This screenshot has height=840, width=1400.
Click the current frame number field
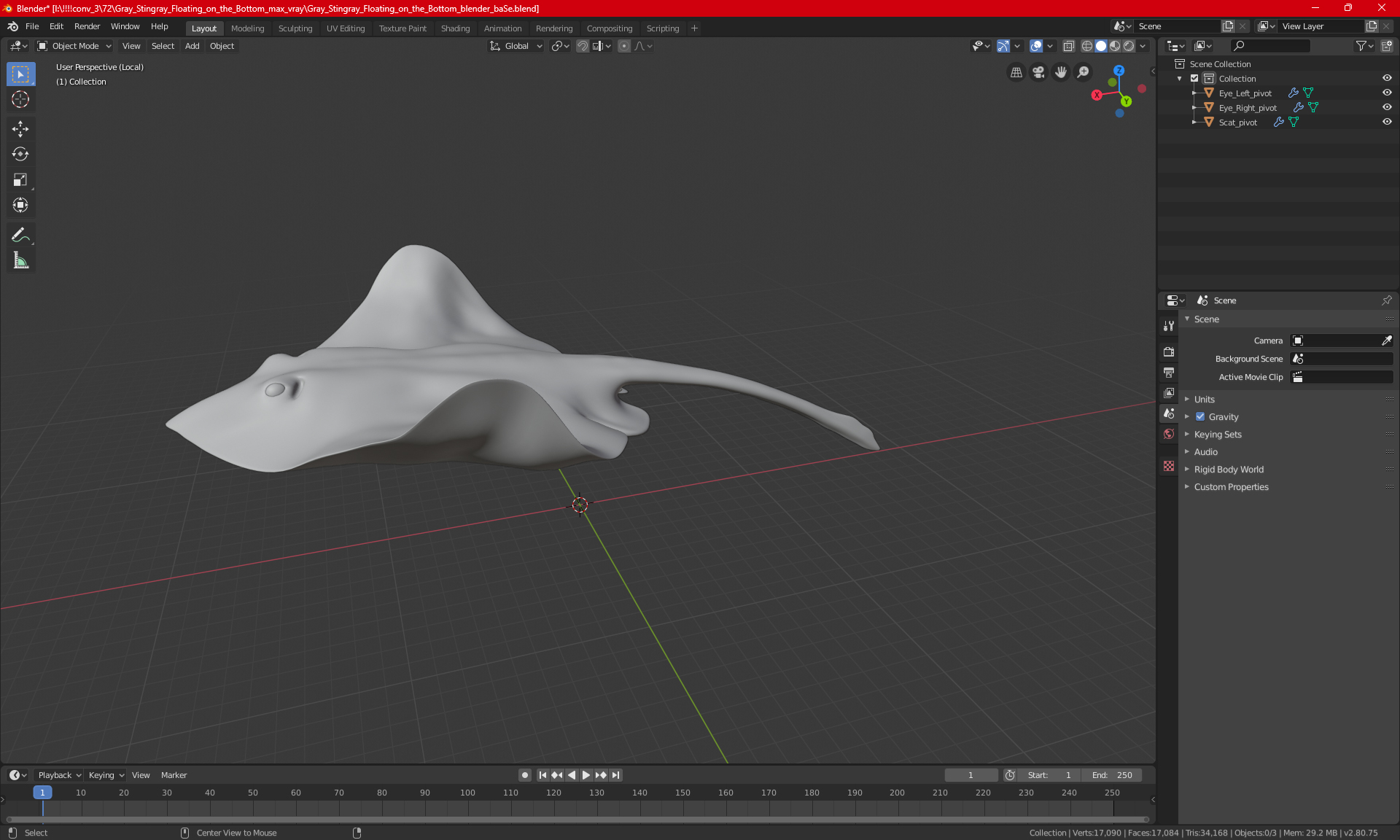coord(971,775)
